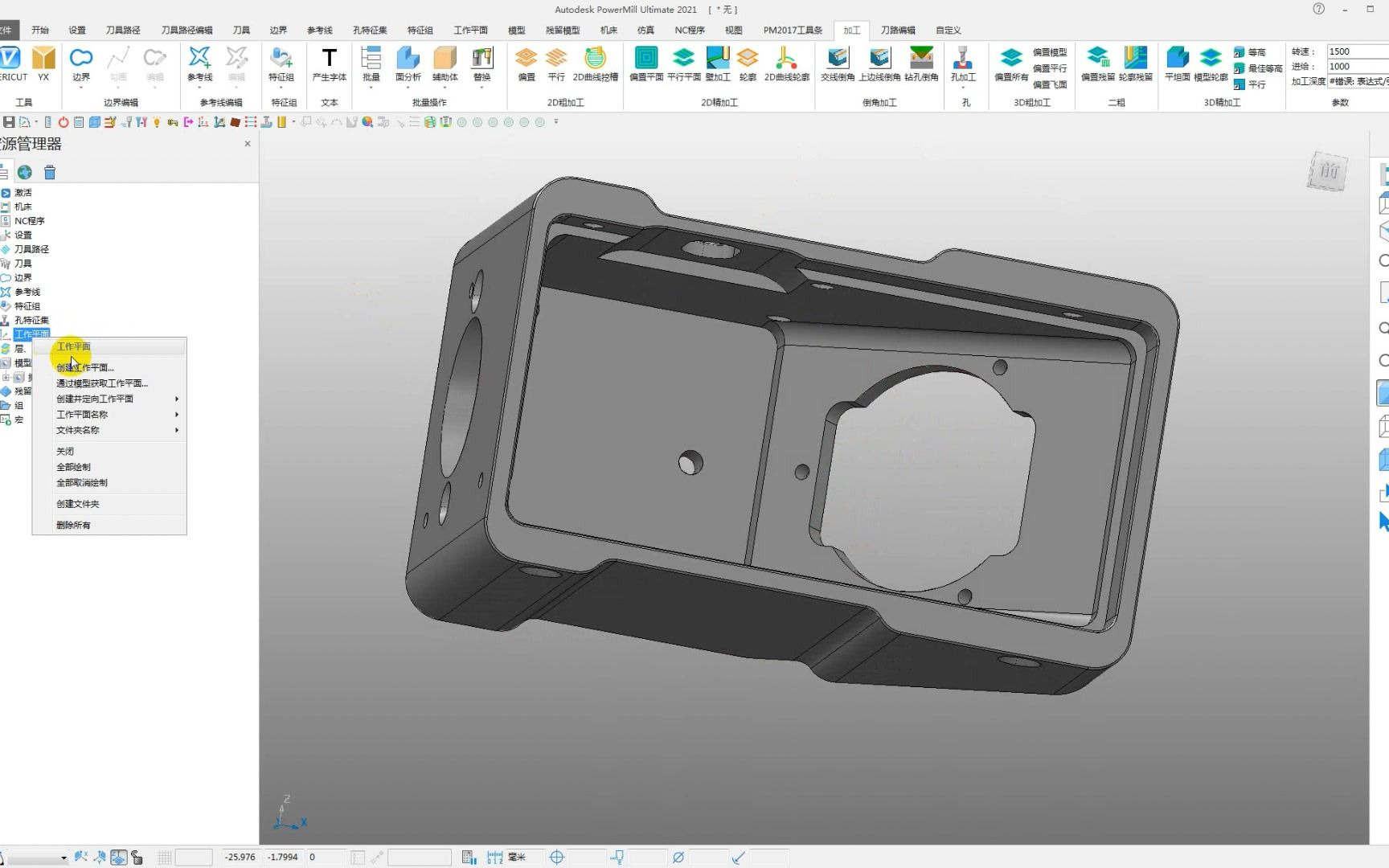Open the 孔加工 hole machining tool
Viewport: 1389px width, 868px height.
point(963,64)
